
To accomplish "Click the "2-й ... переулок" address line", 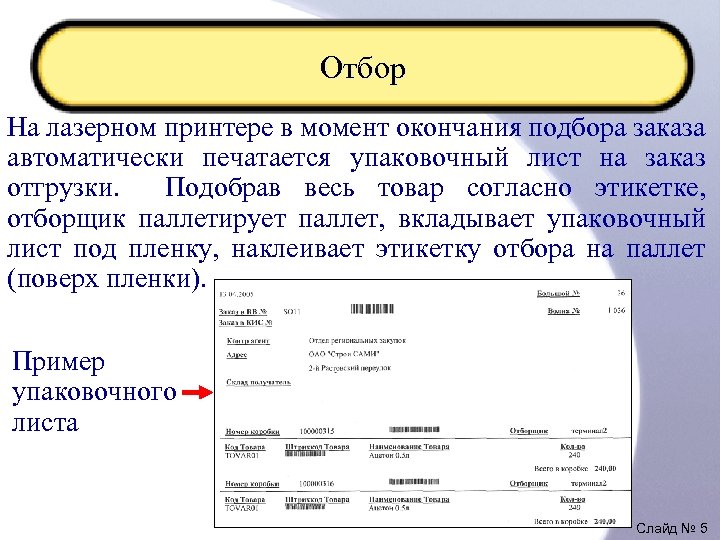I will (349, 368).
